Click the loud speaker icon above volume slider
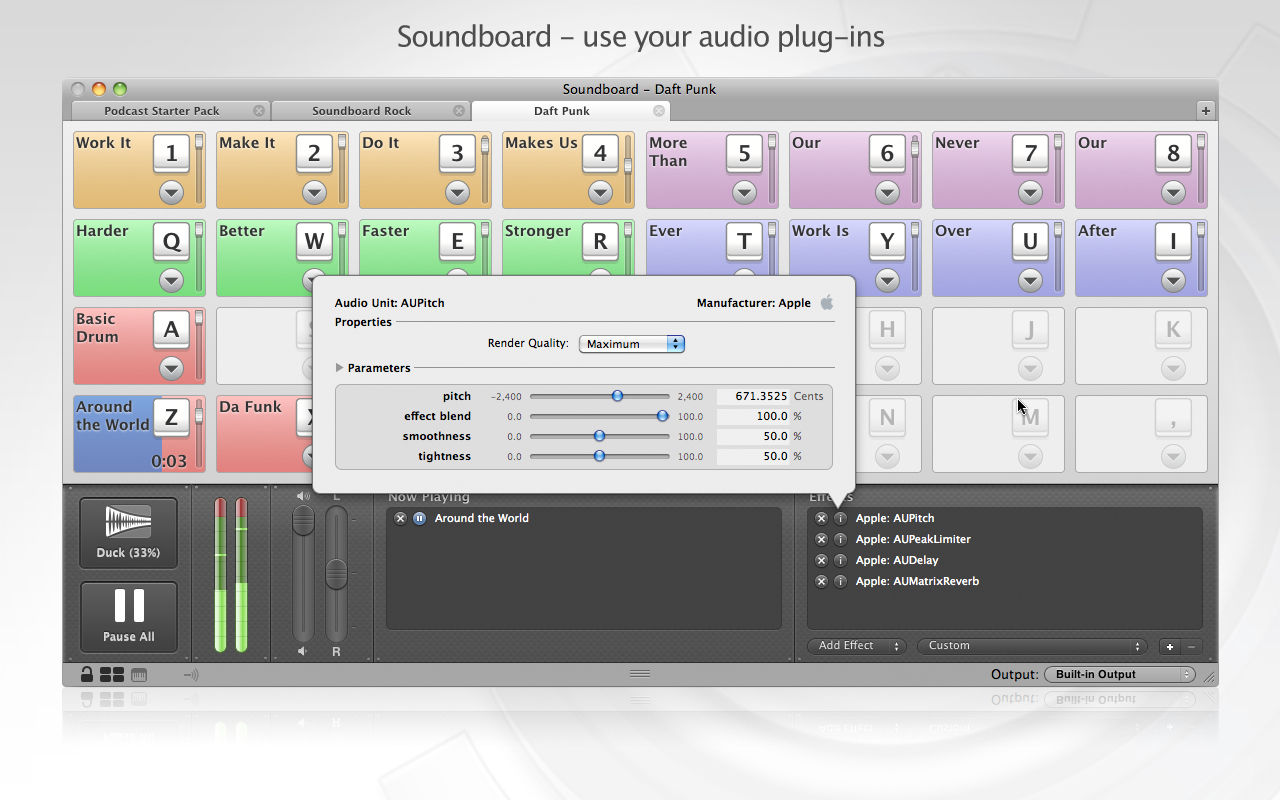Screen dimensions: 1280x800 (x=303, y=496)
